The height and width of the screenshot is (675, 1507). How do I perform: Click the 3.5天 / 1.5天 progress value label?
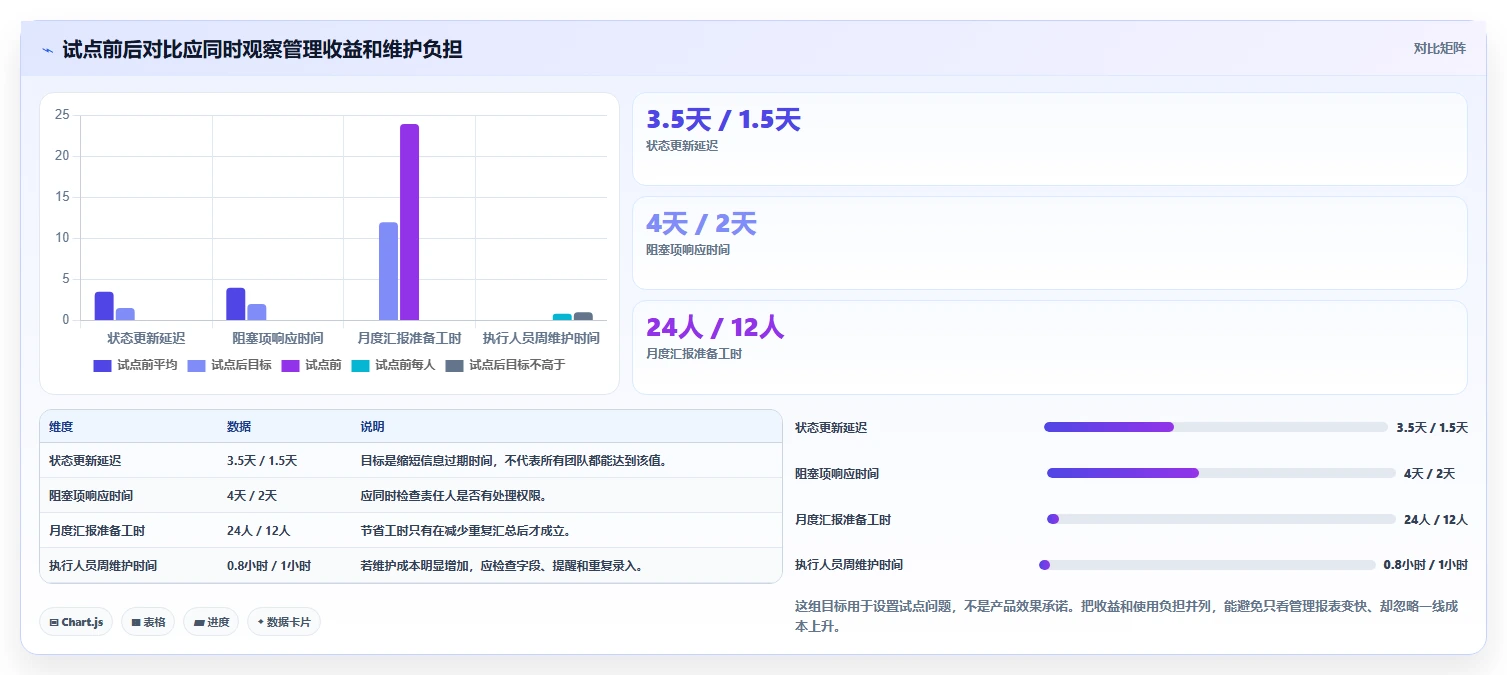(1432, 428)
